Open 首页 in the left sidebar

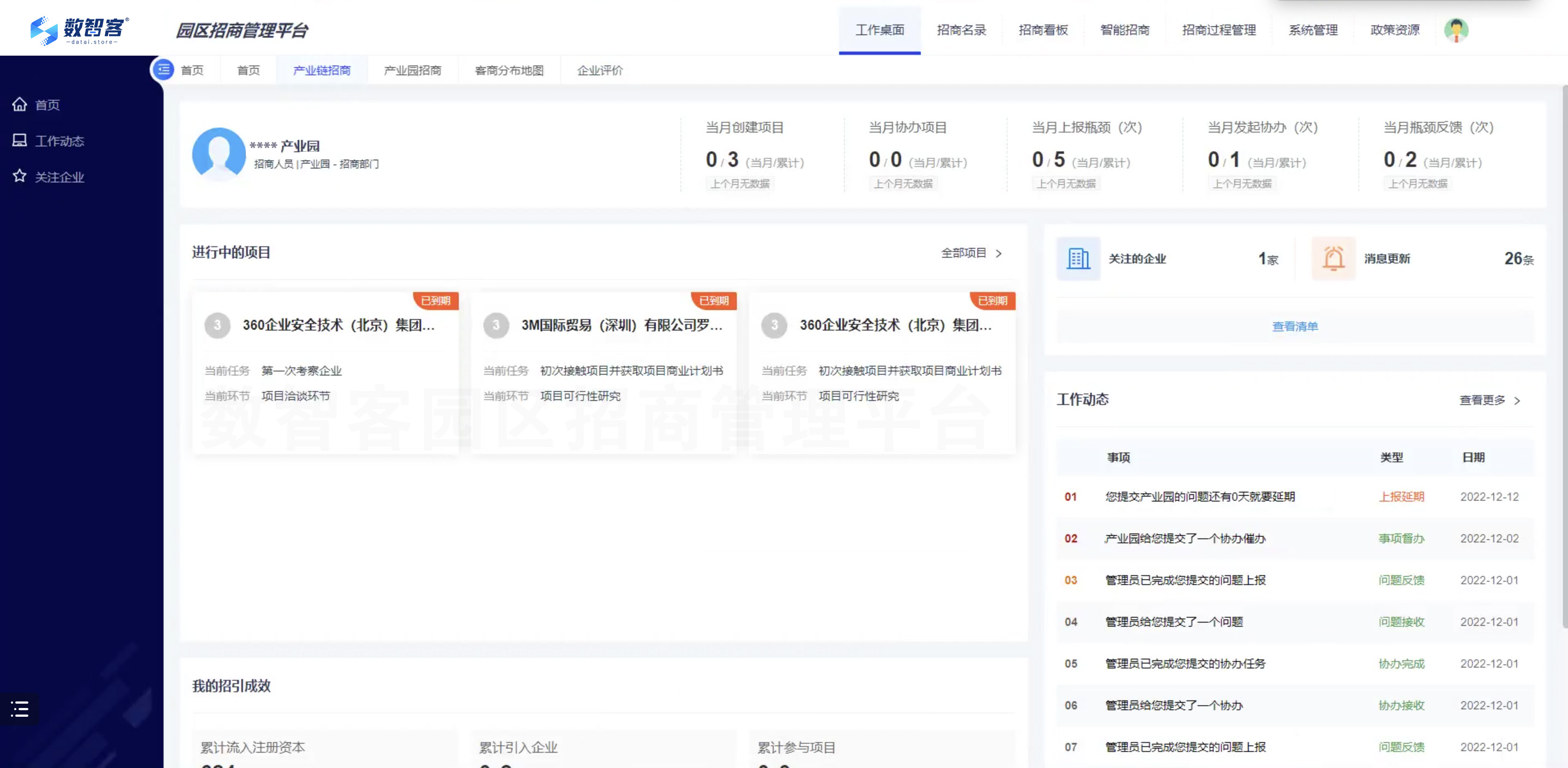pos(47,105)
